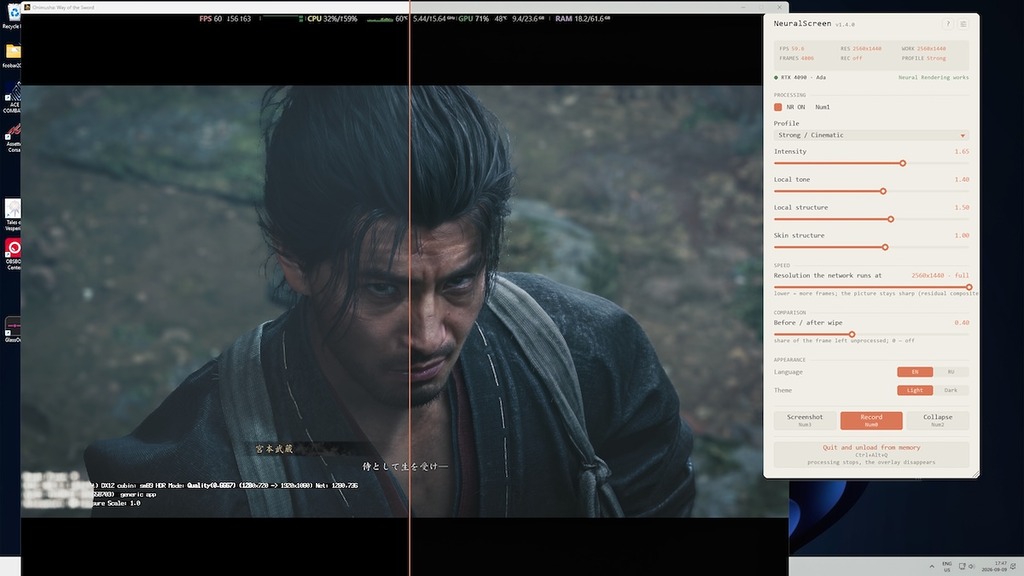
Task: Click the Local structure slider handle
Action: point(891,219)
